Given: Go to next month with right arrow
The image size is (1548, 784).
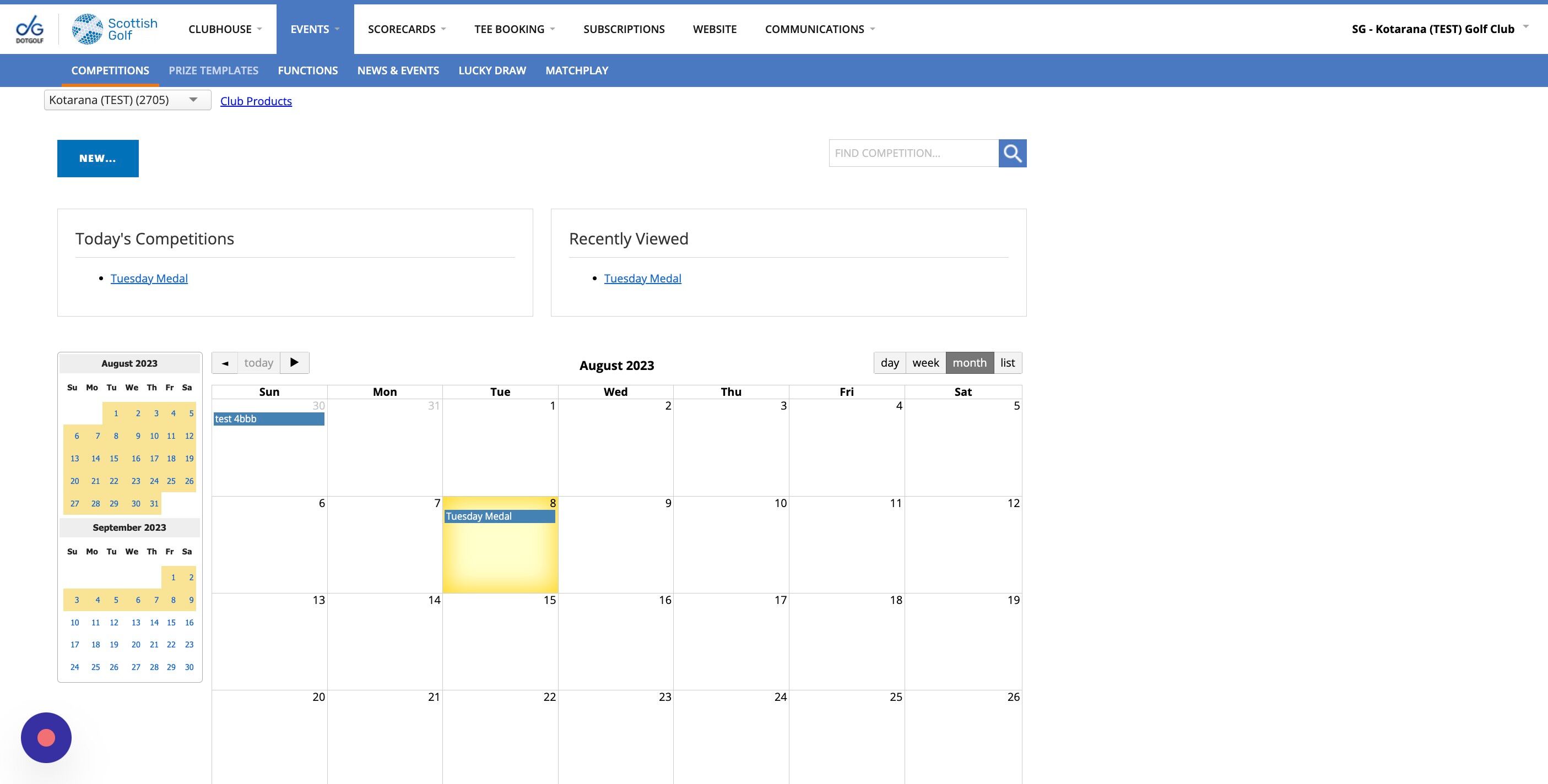Looking at the screenshot, I should pos(295,363).
